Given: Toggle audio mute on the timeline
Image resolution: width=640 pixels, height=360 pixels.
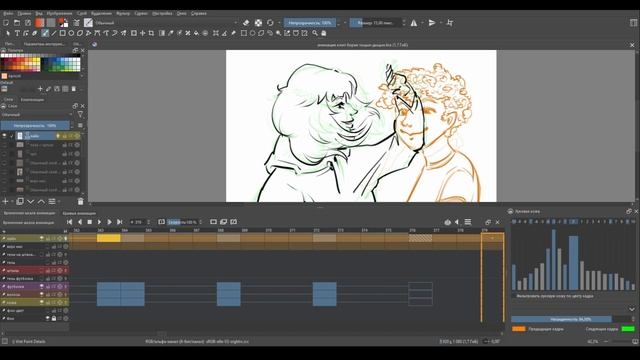Looking at the screenshot, I should 458,222.
